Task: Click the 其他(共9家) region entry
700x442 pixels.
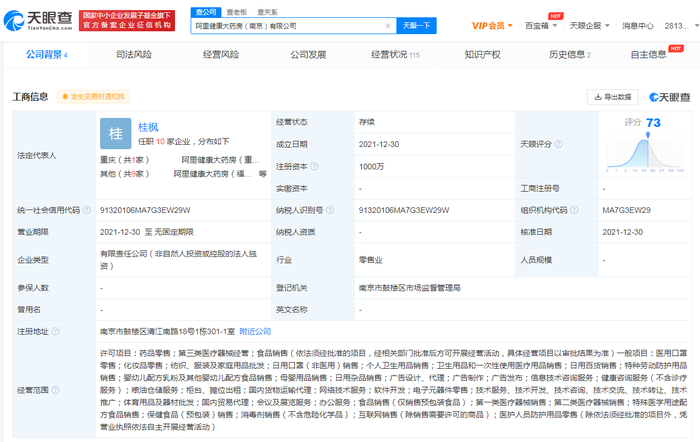Action: point(125,174)
